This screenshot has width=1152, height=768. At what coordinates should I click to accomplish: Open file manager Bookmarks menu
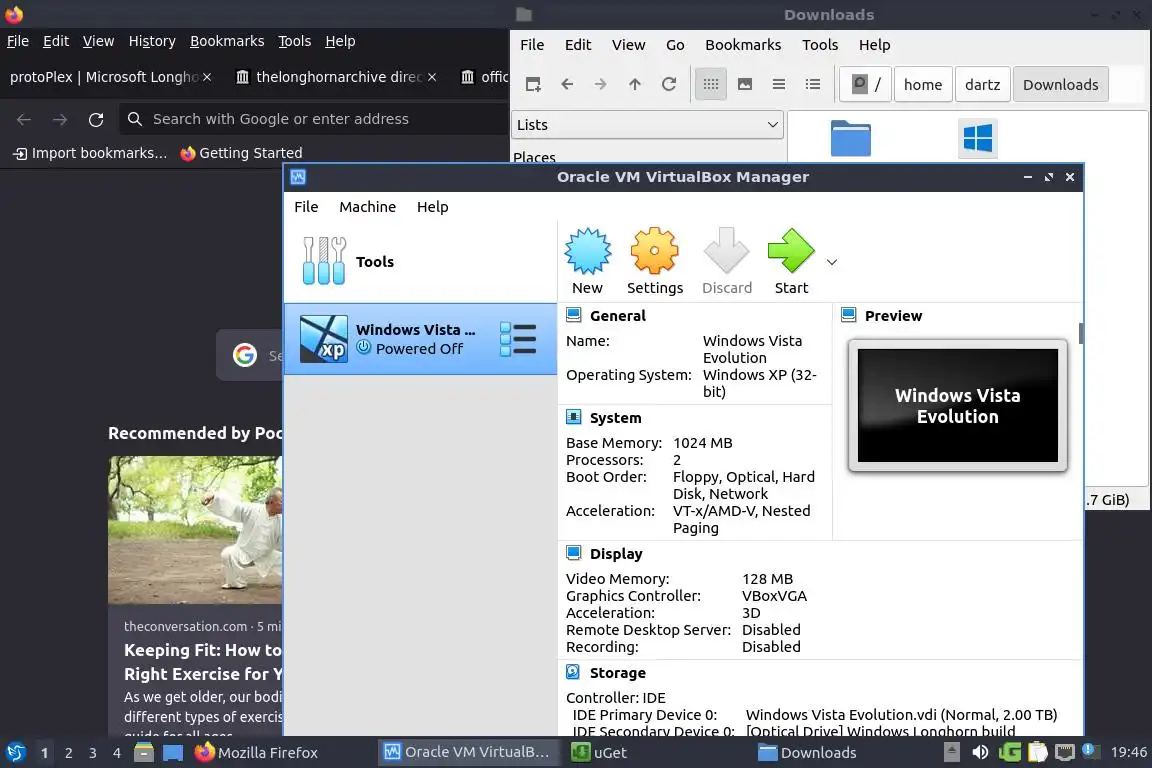(743, 45)
